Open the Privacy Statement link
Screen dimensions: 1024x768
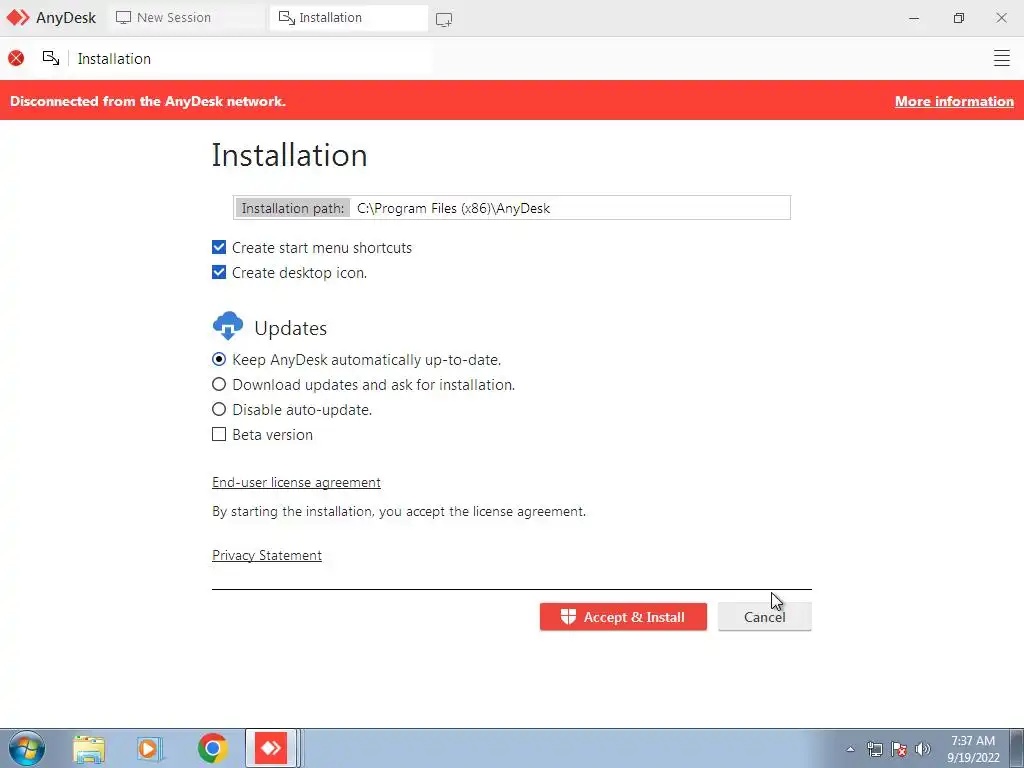pyautogui.click(x=266, y=555)
